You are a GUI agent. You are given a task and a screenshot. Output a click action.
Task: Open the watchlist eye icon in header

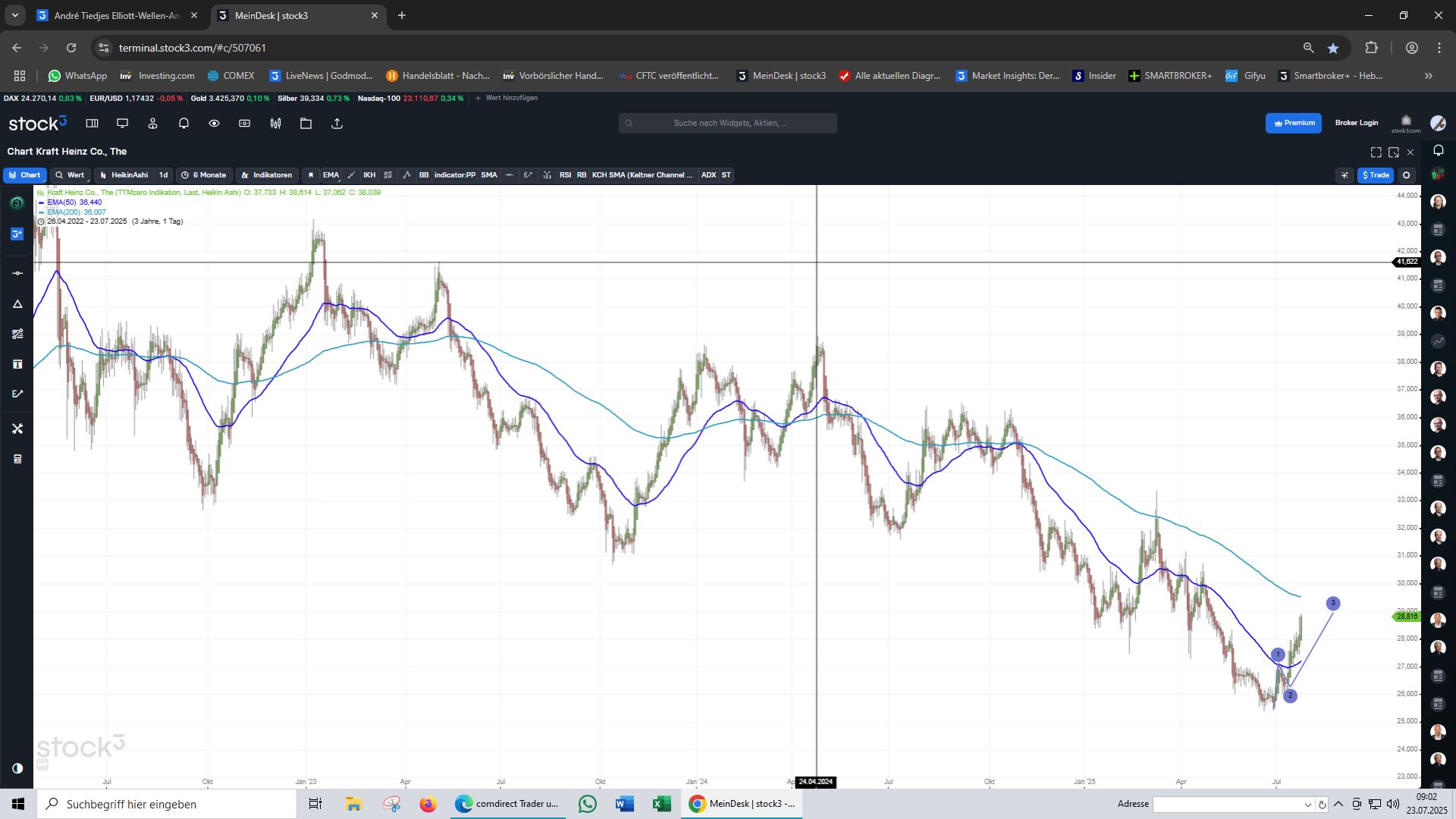(214, 124)
